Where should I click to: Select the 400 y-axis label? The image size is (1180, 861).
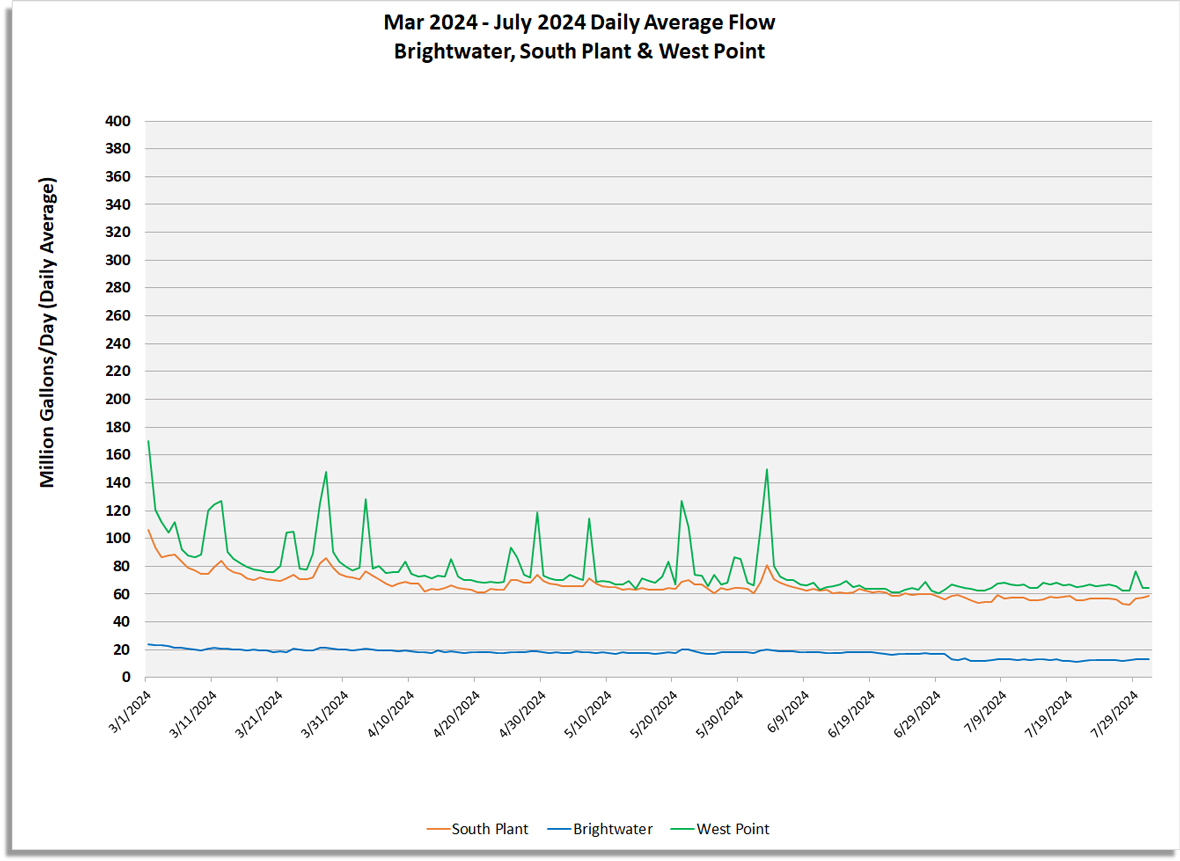point(118,121)
